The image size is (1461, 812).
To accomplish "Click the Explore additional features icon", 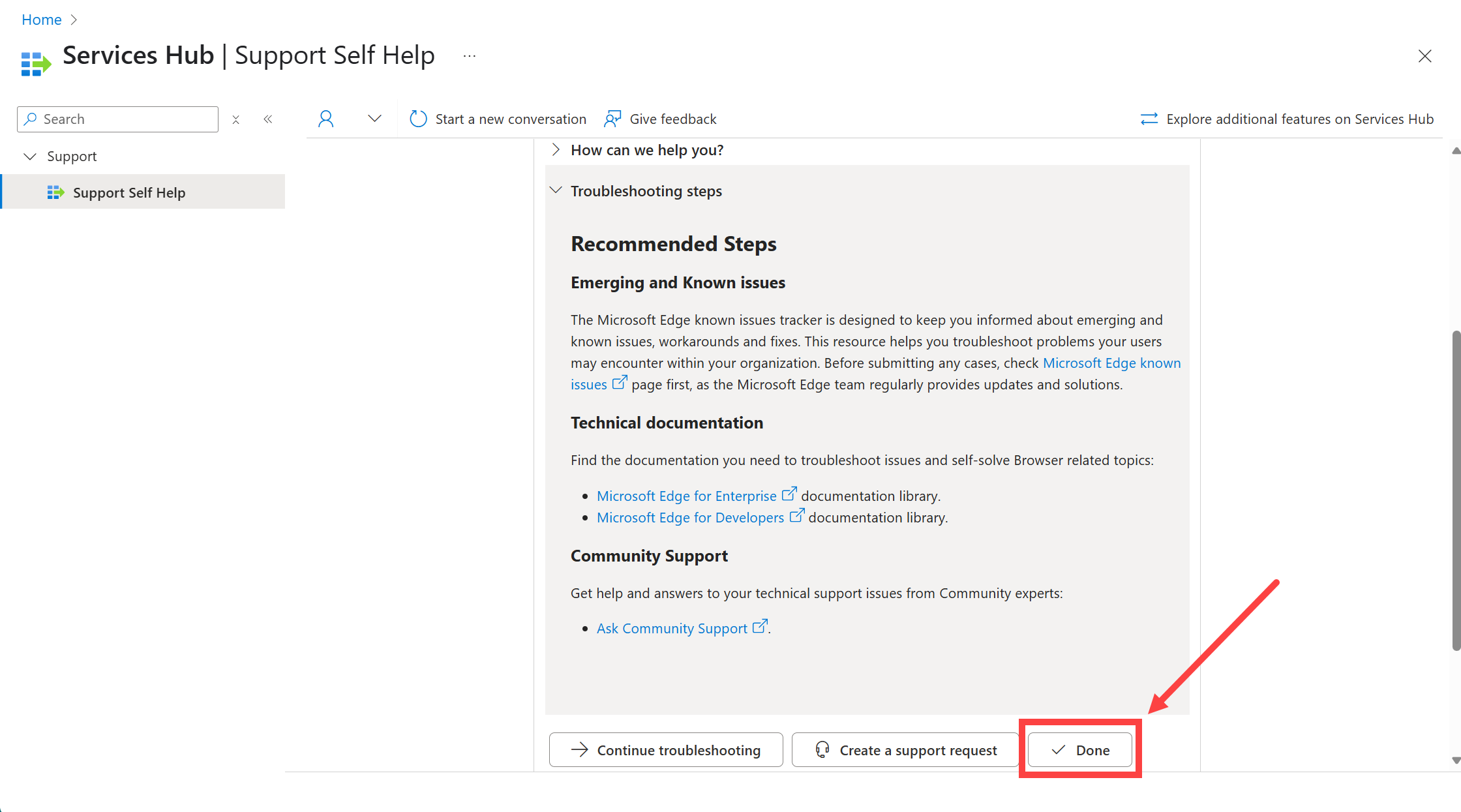I will coord(1149,118).
